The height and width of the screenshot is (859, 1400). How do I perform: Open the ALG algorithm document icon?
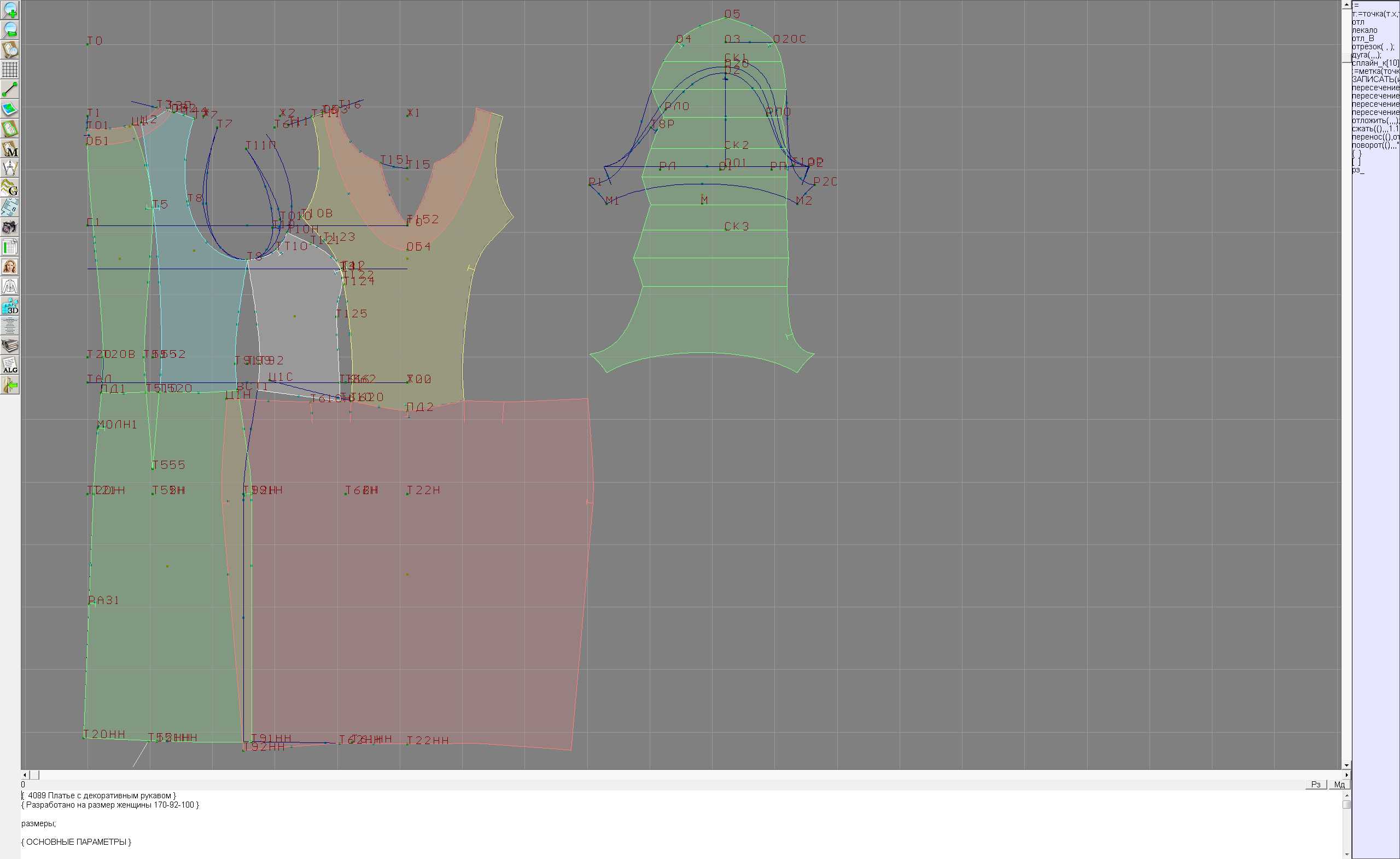pos(10,365)
